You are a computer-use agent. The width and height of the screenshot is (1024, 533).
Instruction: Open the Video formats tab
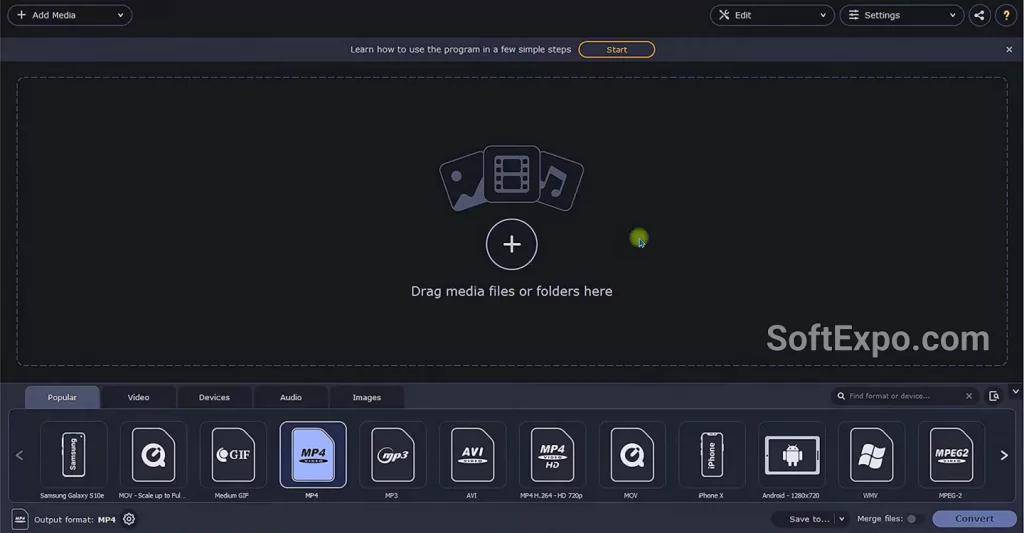(138, 397)
